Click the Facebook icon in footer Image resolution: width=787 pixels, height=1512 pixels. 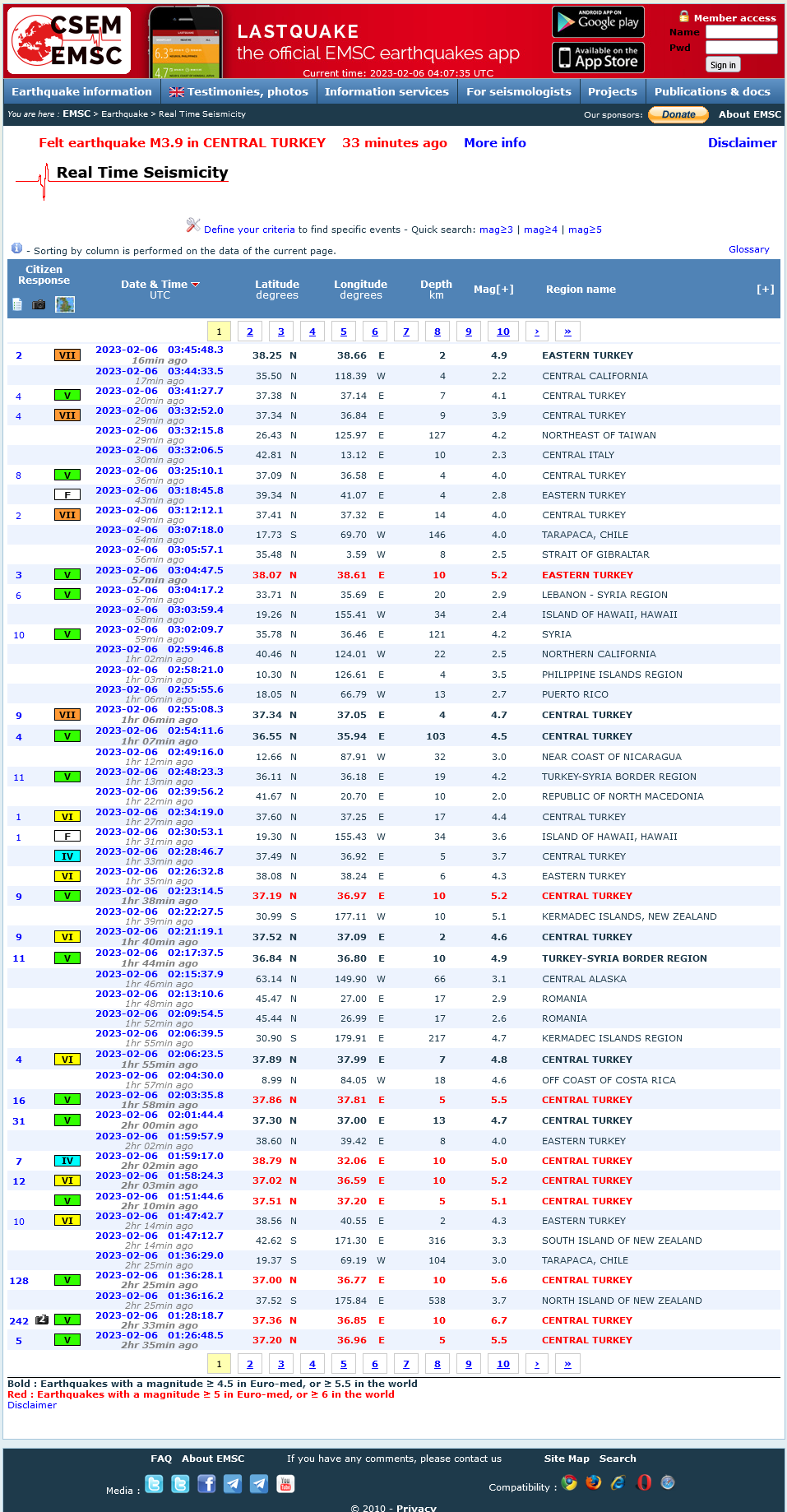pyautogui.click(x=206, y=1483)
